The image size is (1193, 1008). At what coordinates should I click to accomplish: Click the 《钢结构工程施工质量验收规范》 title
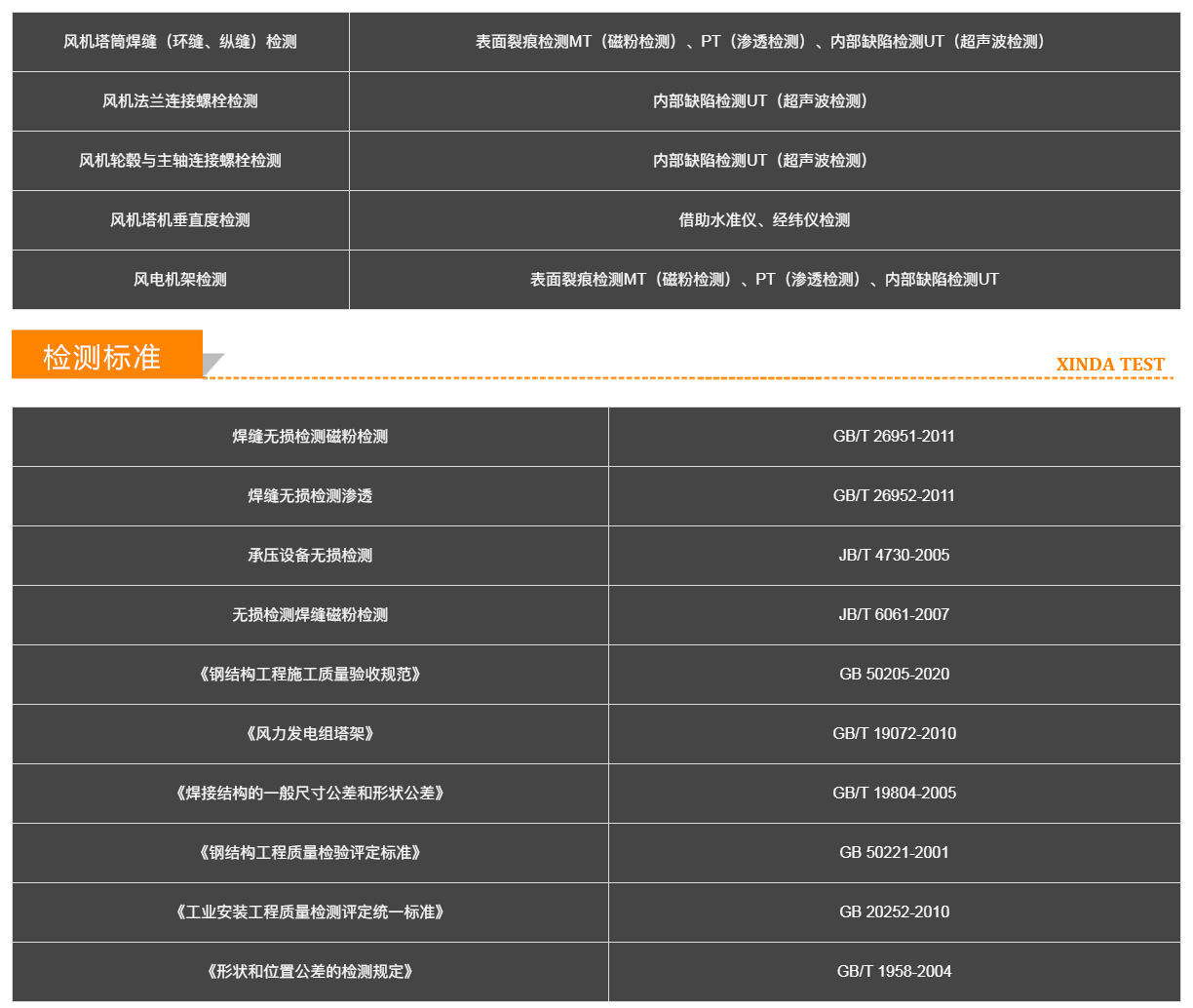click(x=310, y=675)
